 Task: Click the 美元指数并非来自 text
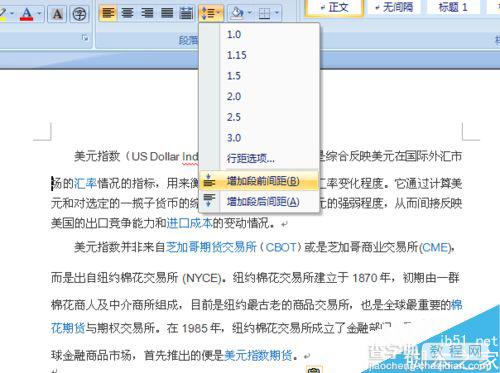pos(120,247)
